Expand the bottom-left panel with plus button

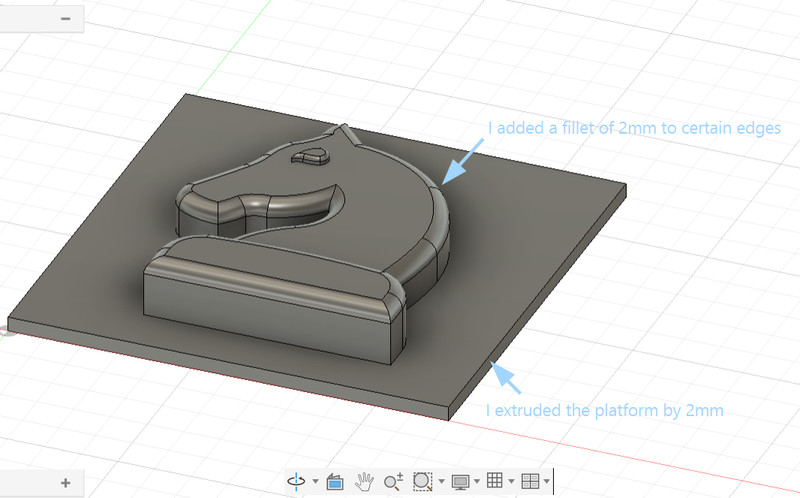tap(65, 483)
